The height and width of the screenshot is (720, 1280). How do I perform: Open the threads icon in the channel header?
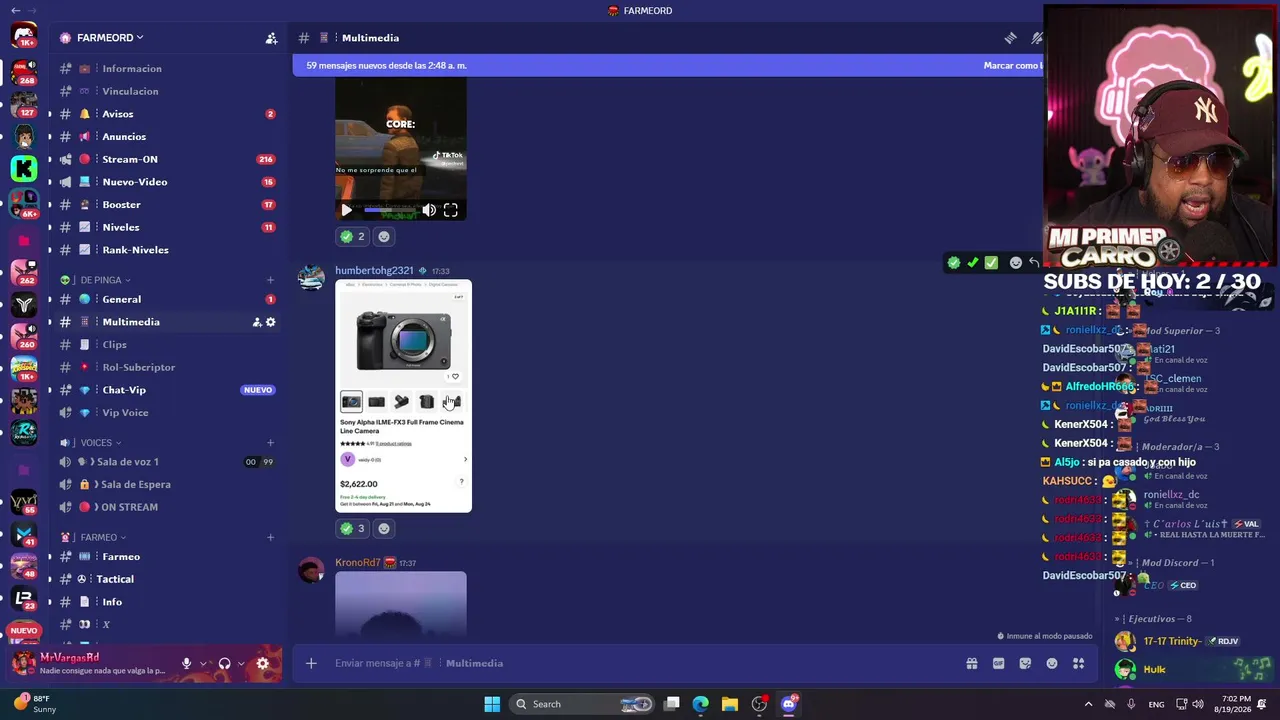(1011, 38)
